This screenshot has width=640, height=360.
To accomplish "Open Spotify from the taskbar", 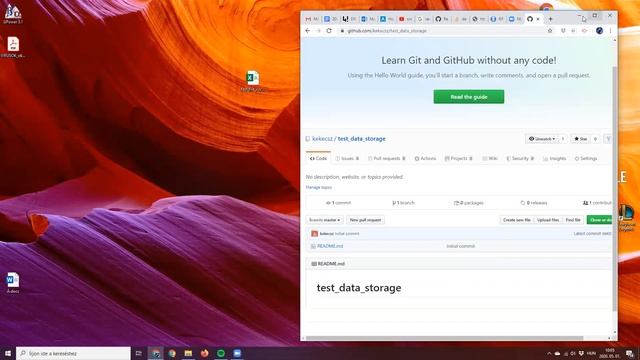I will coord(221,353).
